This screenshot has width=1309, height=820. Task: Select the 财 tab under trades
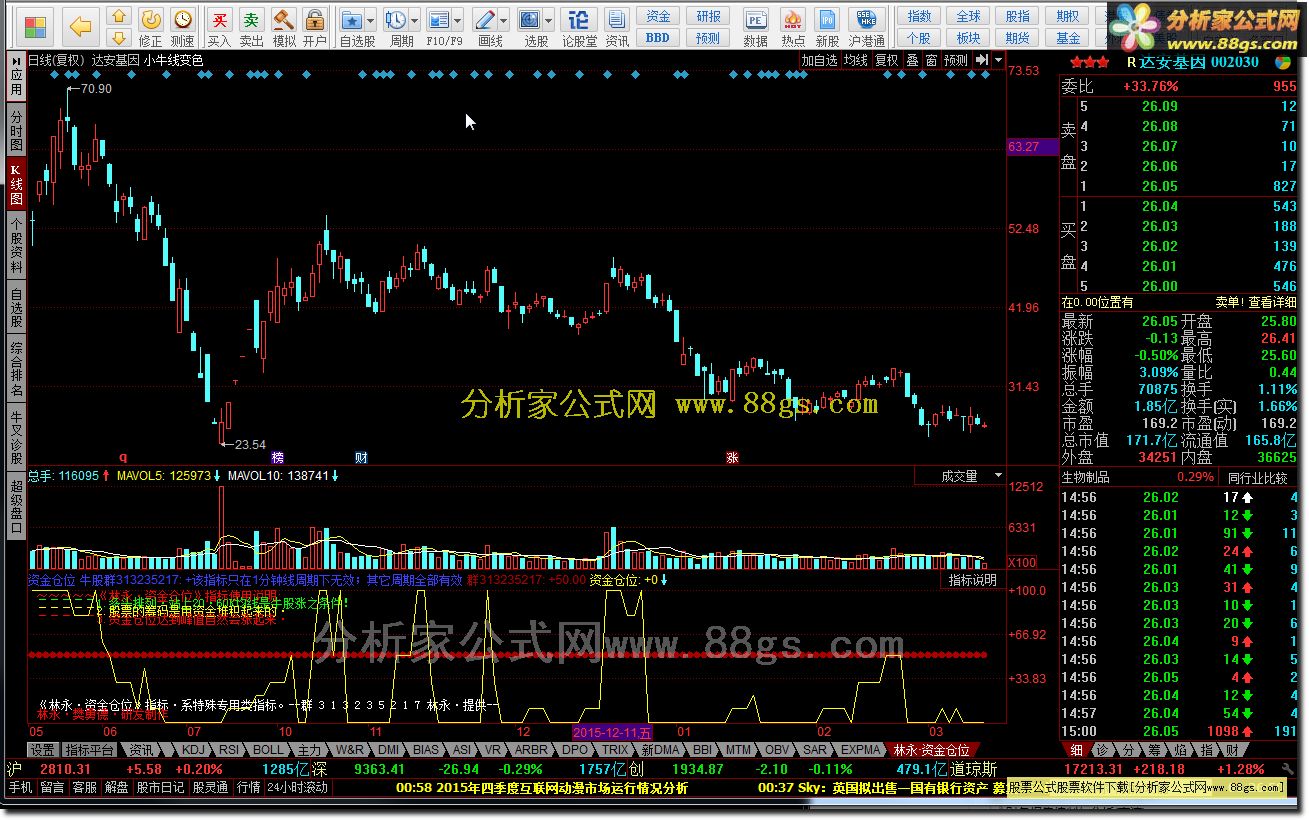pos(1232,750)
